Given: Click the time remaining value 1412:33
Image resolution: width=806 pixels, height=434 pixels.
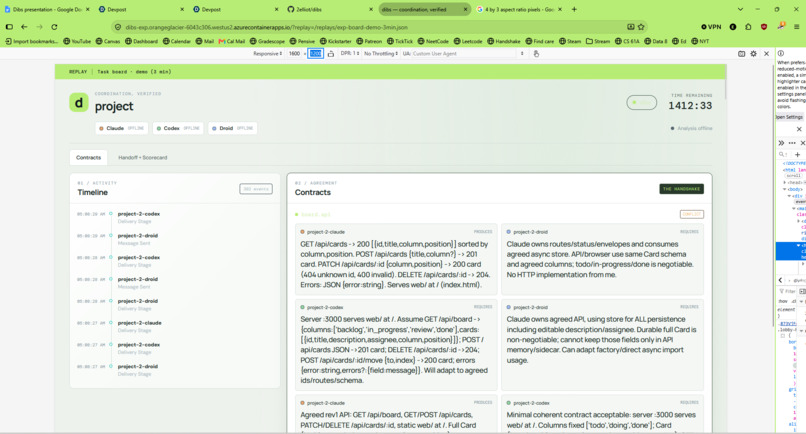Looking at the screenshot, I should point(690,106).
